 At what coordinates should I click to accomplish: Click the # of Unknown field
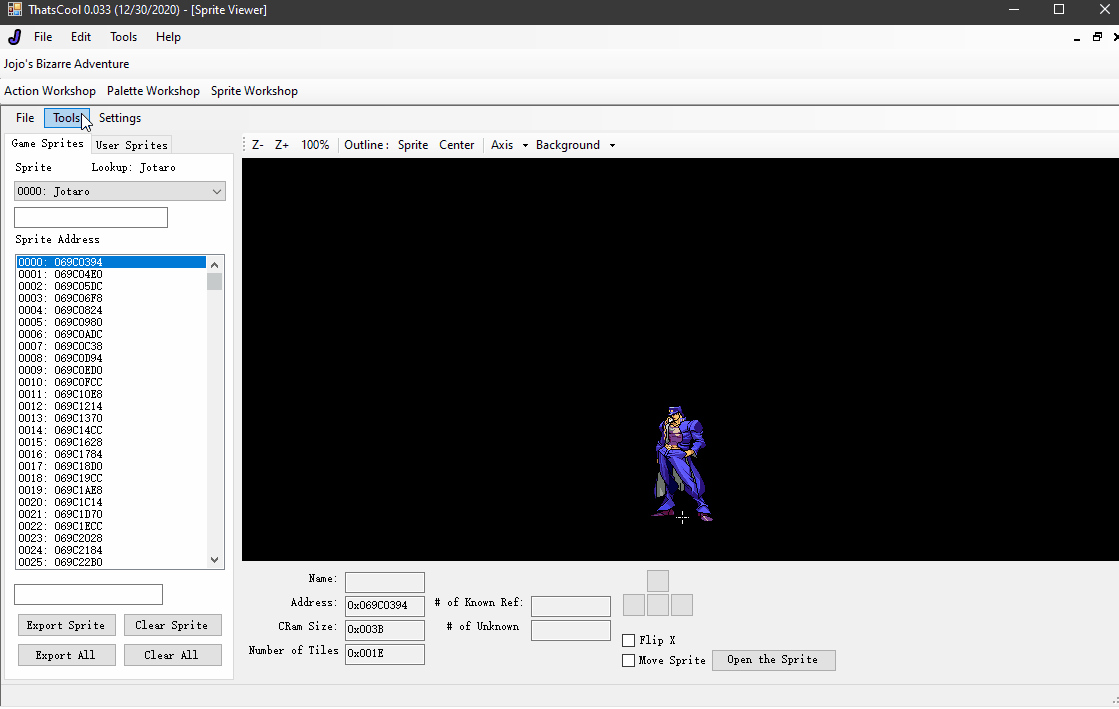pos(571,630)
